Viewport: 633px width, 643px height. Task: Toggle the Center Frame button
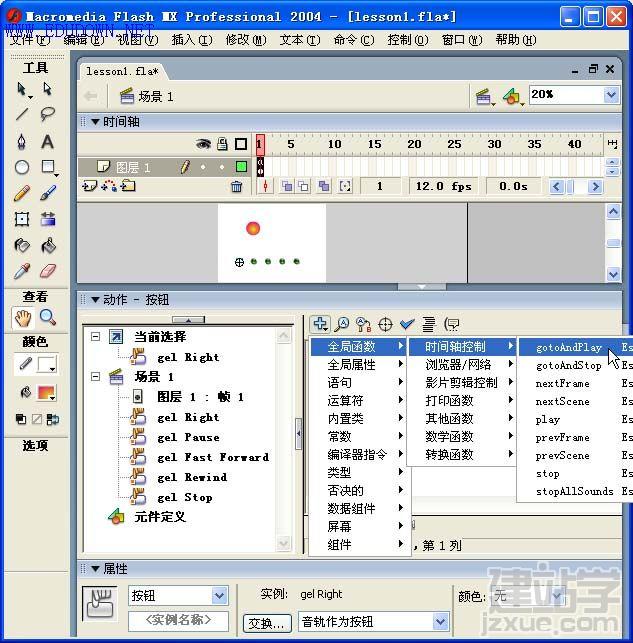tap(265, 187)
